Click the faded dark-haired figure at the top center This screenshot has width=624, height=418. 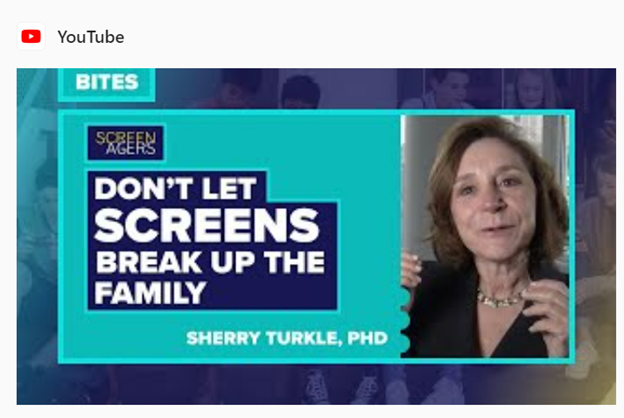pyautogui.click(x=300, y=92)
